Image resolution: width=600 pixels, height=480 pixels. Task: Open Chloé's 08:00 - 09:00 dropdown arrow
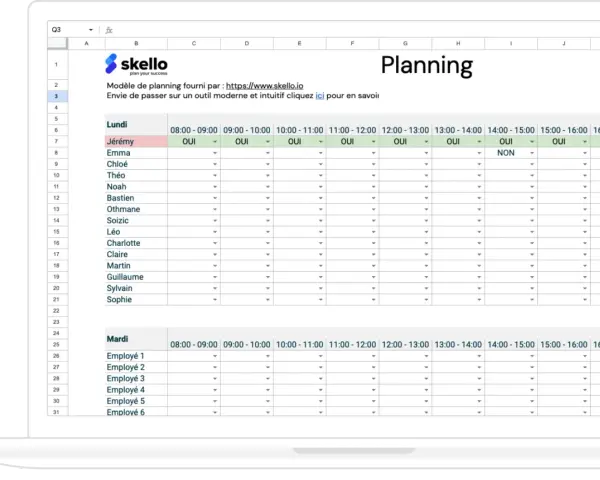tap(215, 164)
